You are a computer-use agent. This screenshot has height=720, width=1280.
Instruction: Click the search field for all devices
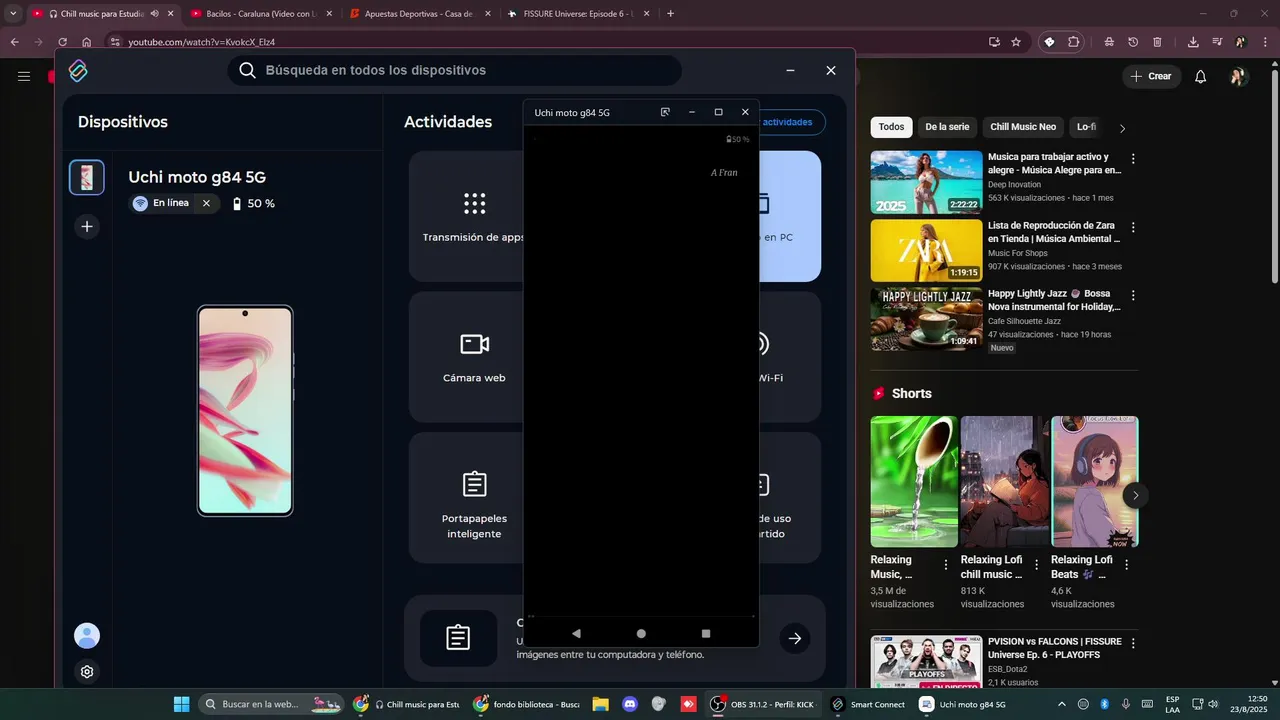click(x=455, y=70)
